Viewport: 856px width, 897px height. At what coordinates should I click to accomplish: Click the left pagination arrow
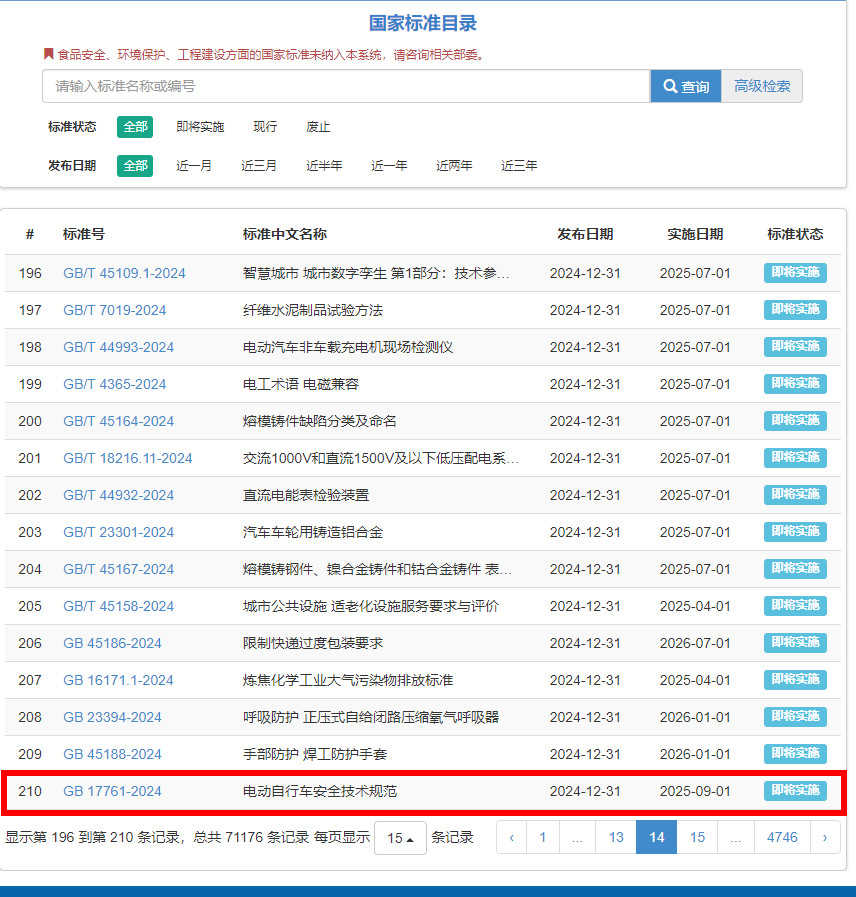pos(511,837)
